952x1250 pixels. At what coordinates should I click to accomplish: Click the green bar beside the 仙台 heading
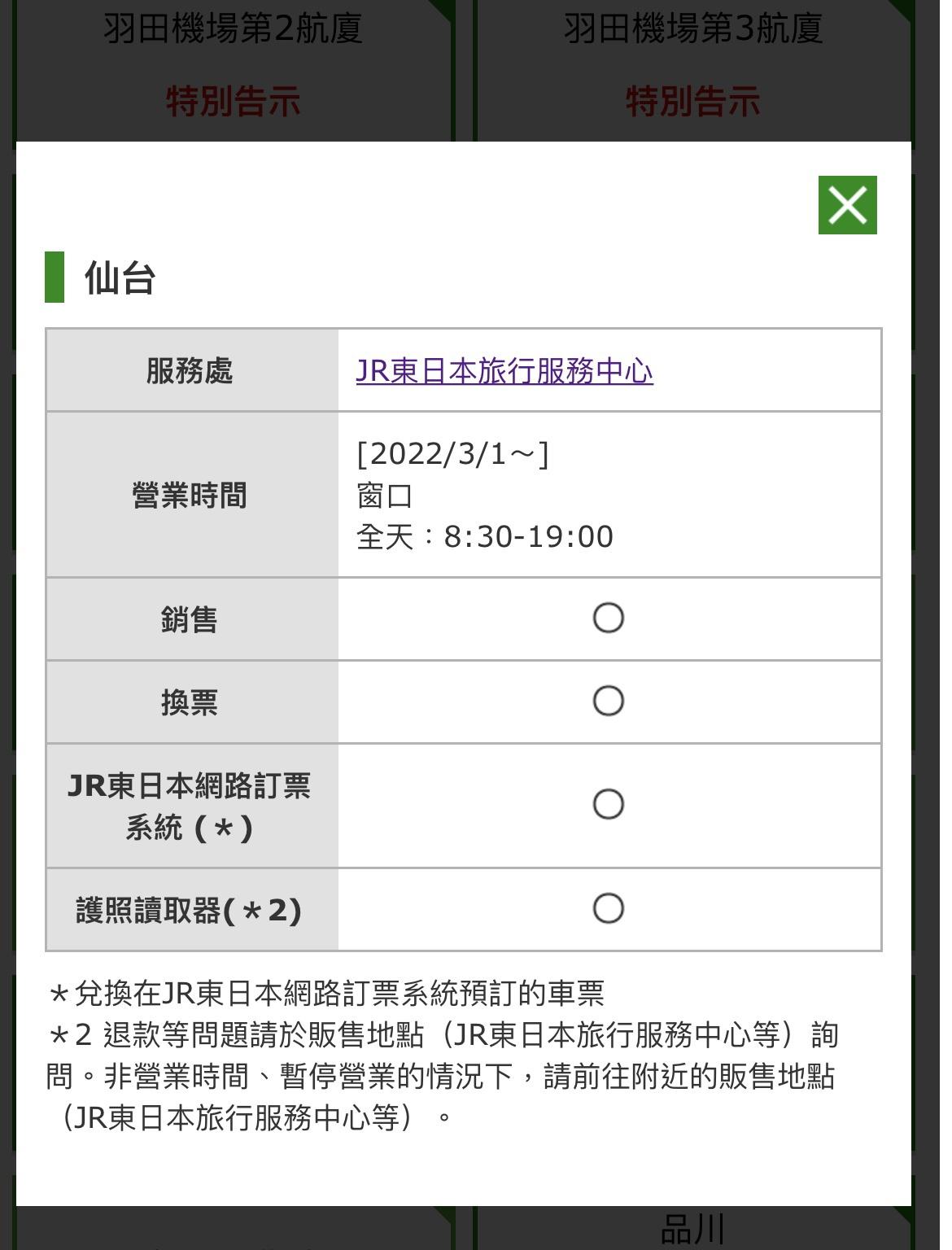(x=55, y=278)
